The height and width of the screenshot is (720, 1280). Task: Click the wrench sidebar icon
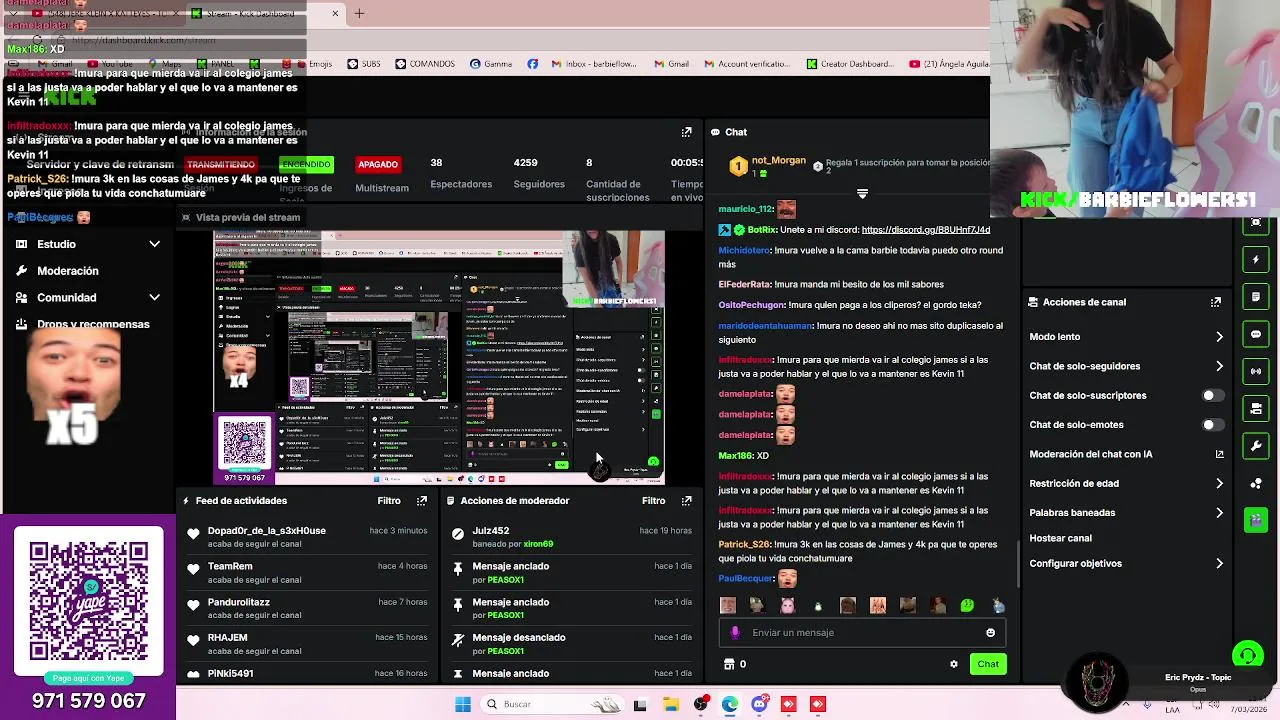click(x=1256, y=446)
